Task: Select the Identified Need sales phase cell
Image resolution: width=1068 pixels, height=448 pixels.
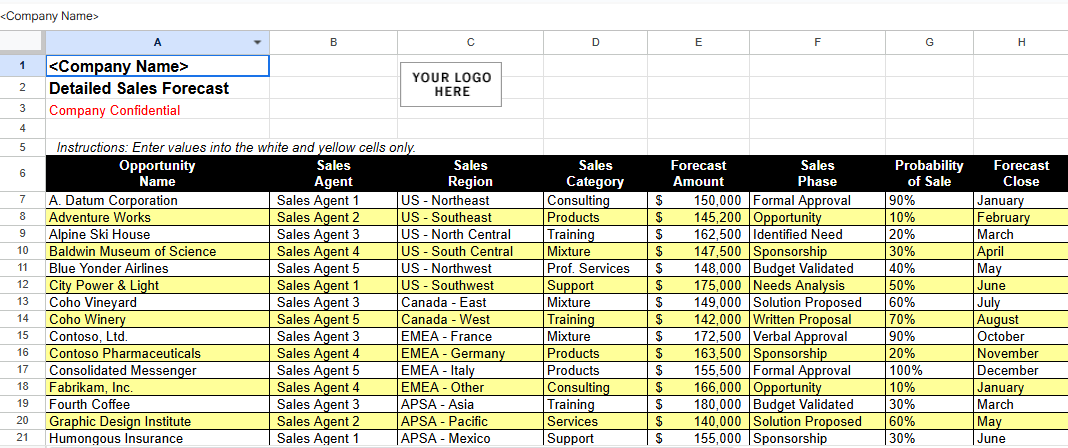Action: [816, 234]
